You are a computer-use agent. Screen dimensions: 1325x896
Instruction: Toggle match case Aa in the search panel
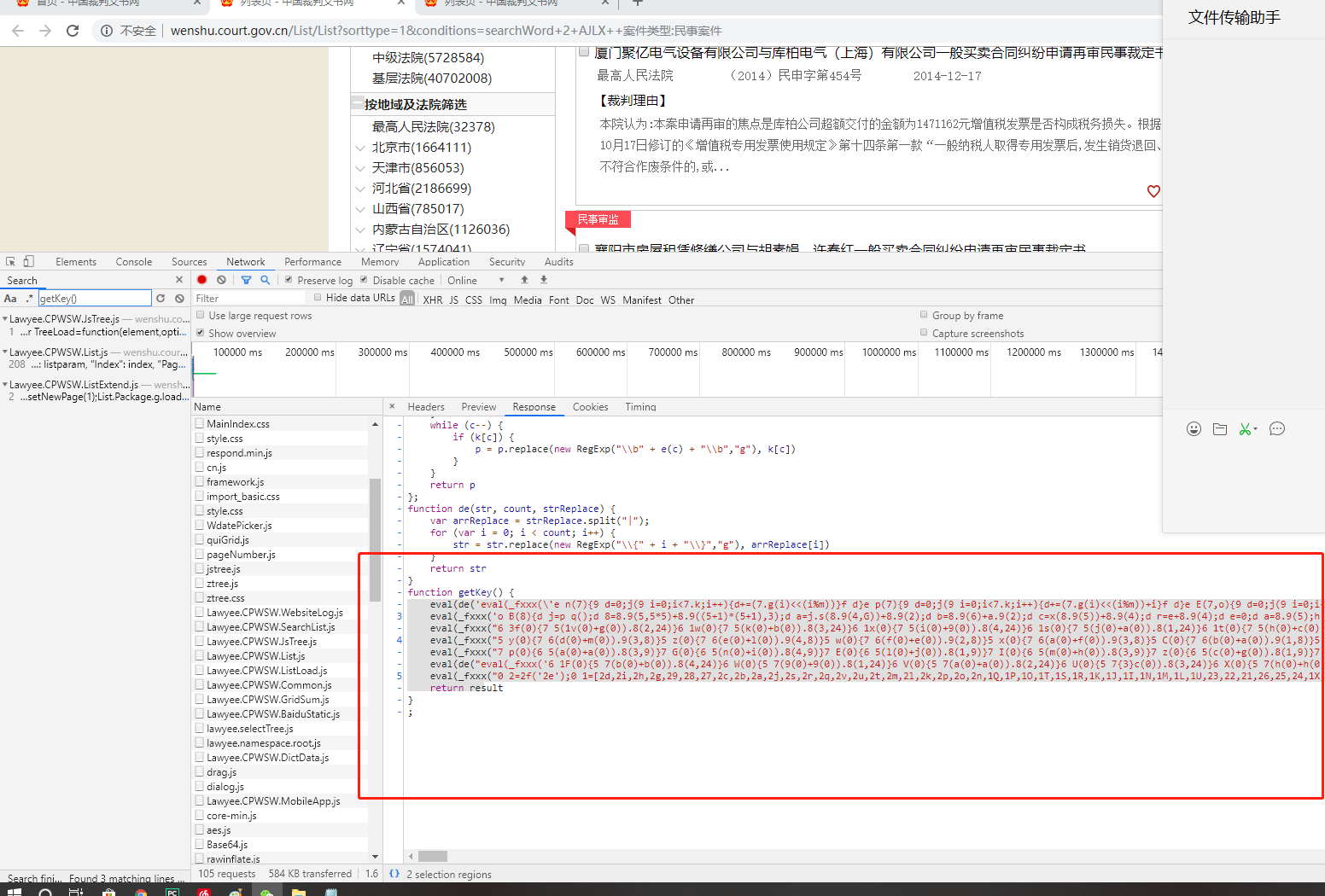[x=10, y=299]
